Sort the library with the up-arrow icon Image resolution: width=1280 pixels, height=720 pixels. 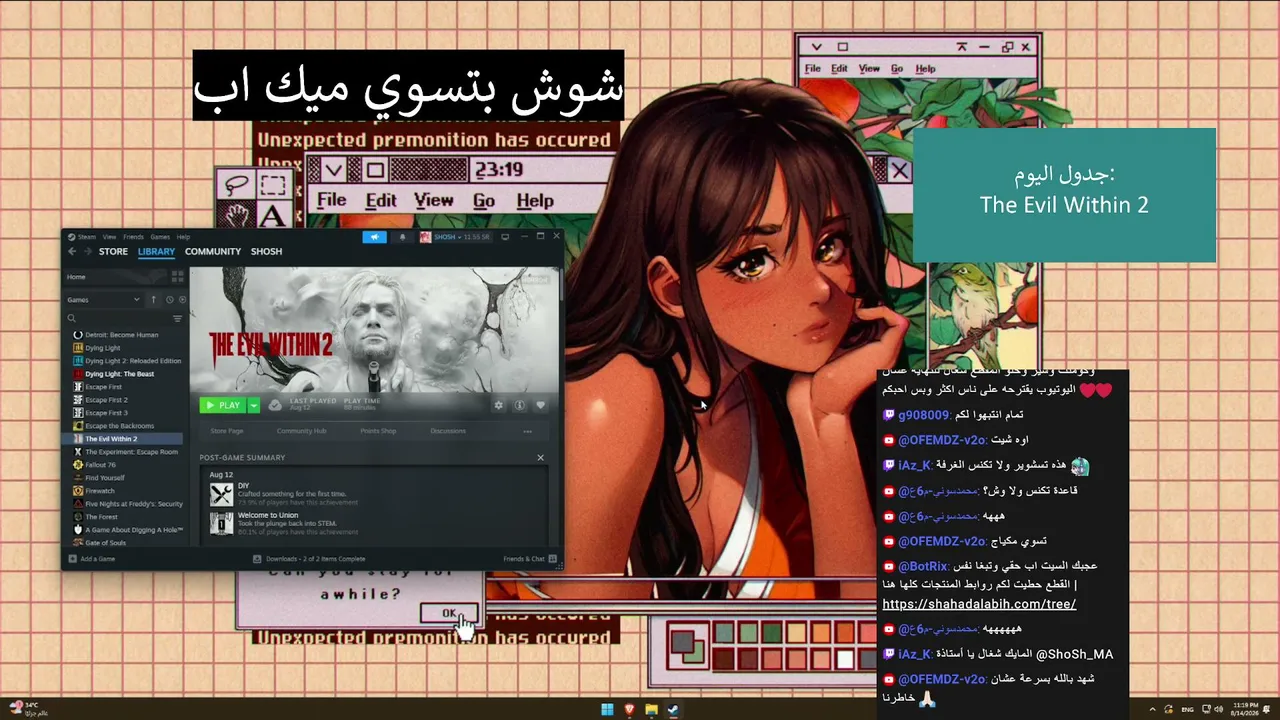(x=153, y=299)
